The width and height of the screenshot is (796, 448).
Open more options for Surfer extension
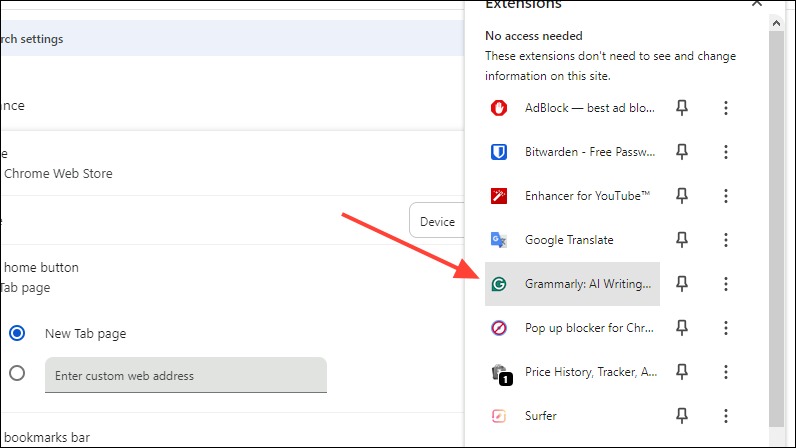coord(725,415)
